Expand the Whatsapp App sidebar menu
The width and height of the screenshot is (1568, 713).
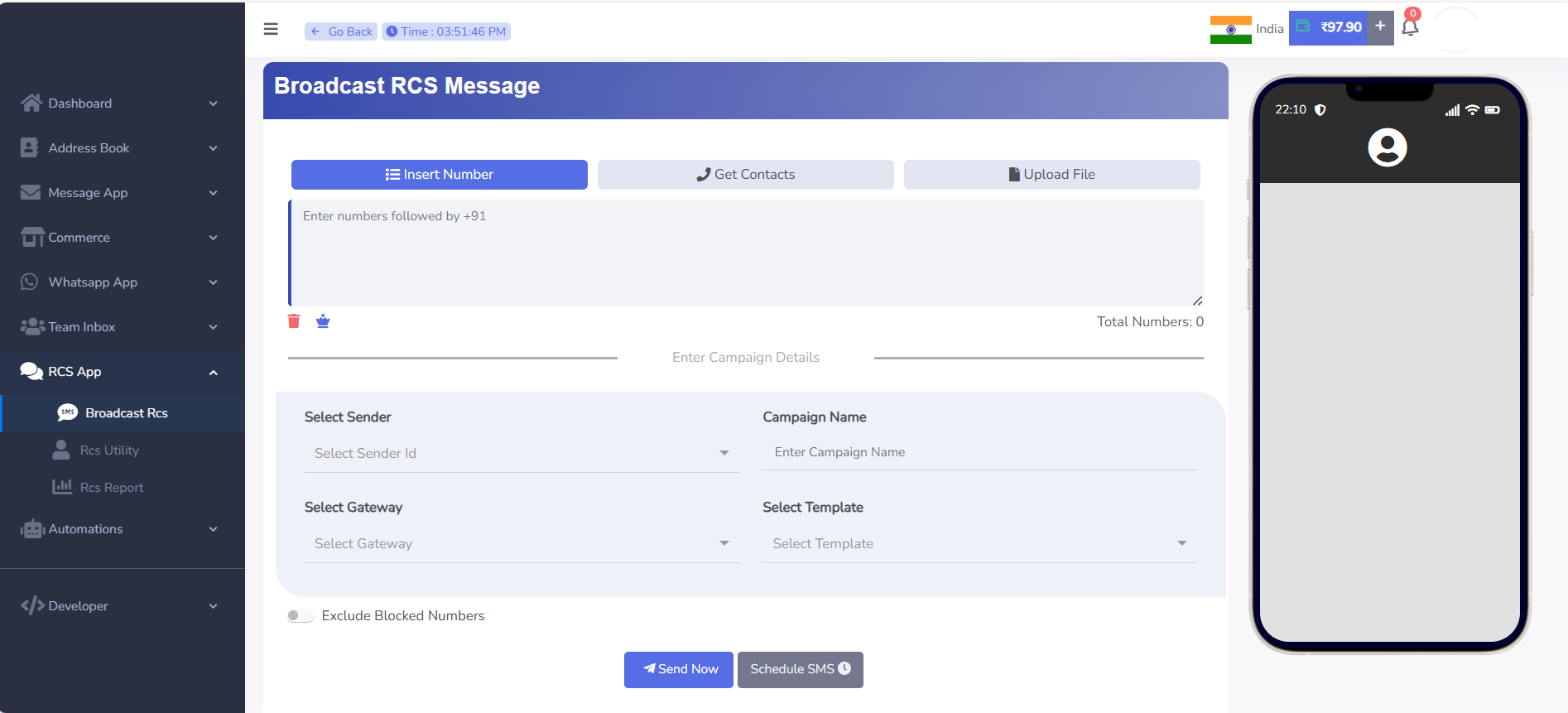pyautogui.click(x=120, y=282)
